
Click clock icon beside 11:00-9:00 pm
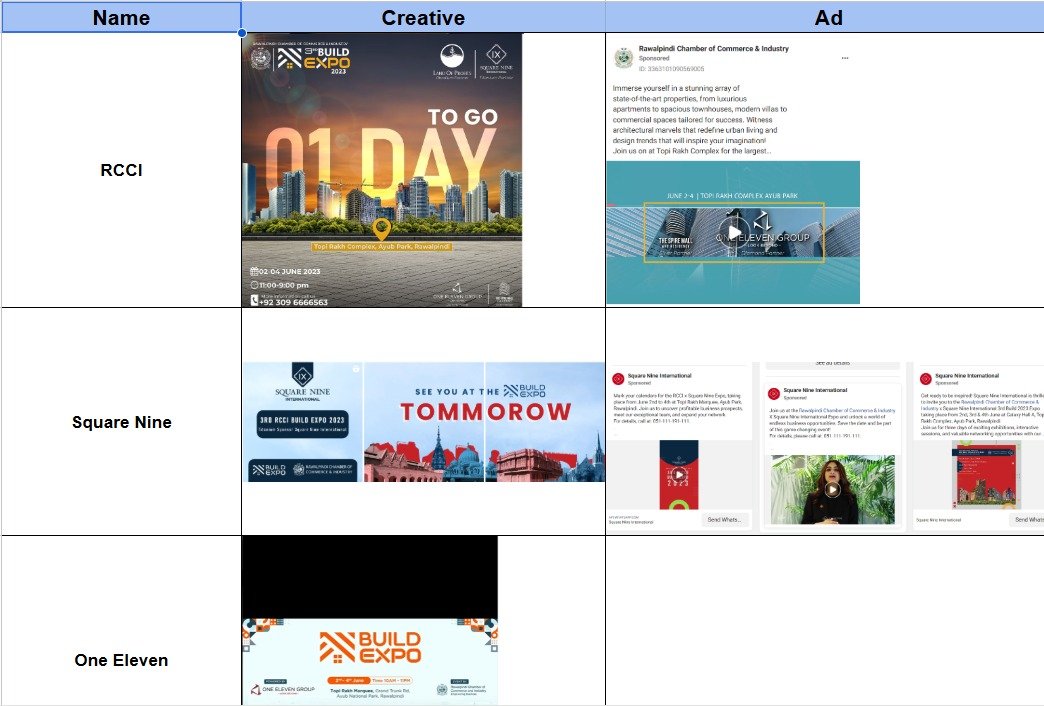[255, 285]
